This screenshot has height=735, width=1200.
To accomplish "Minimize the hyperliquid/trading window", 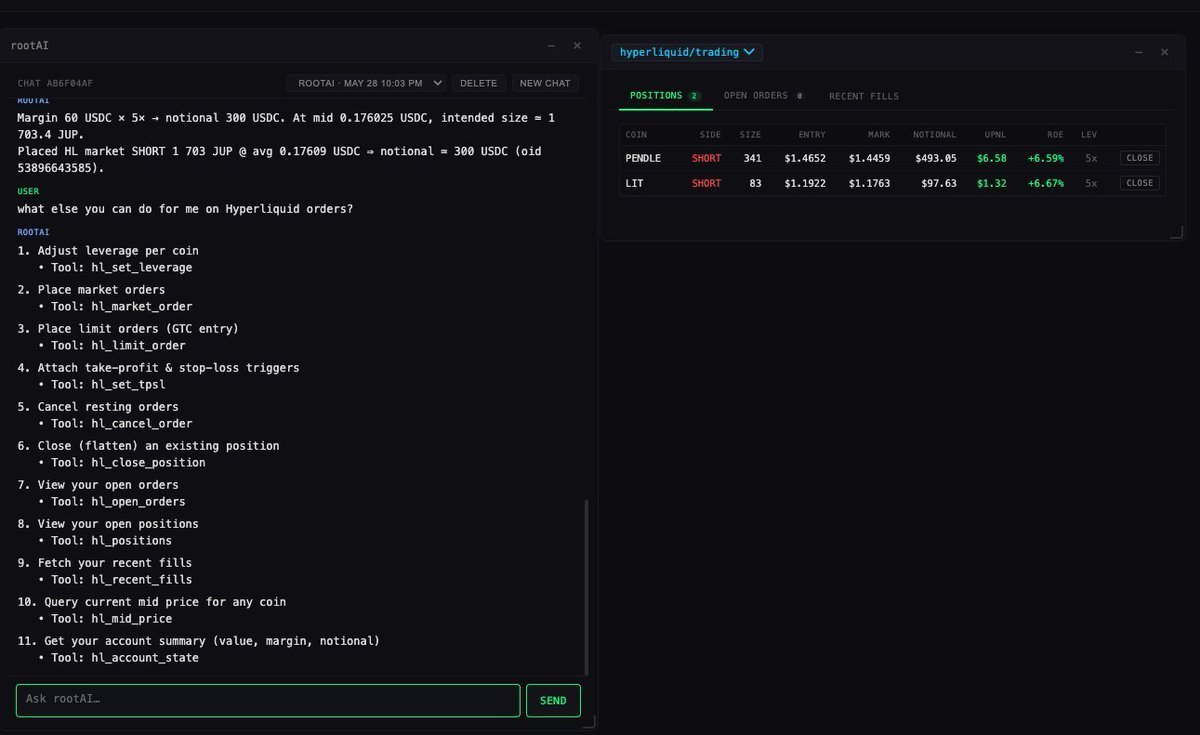I will (x=1138, y=52).
